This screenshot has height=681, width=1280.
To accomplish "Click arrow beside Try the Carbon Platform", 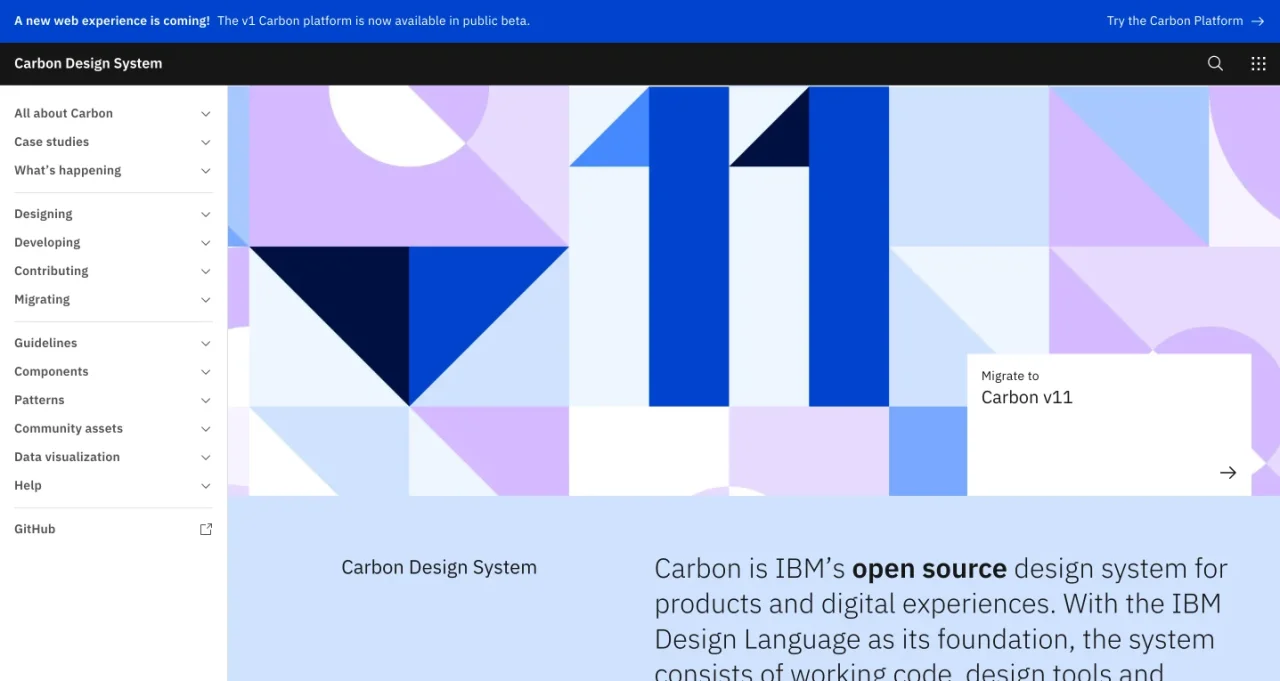I will [1258, 21].
